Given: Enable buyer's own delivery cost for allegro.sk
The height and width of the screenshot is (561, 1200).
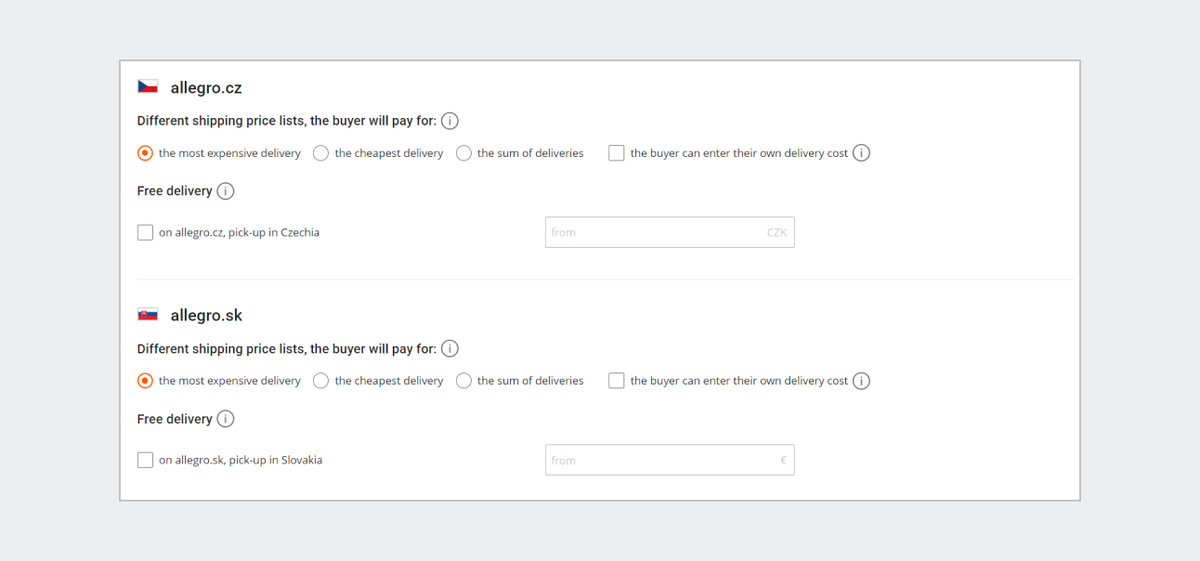Looking at the screenshot, I should tap(617, 381).
